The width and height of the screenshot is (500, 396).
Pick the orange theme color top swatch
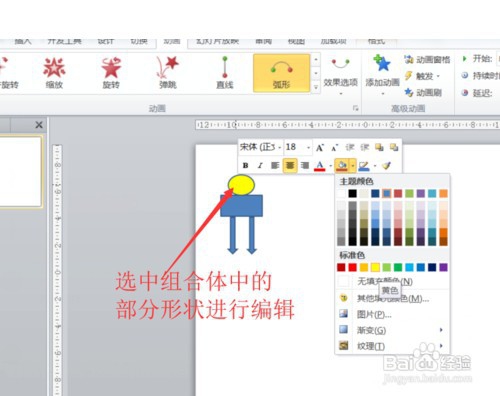[x=443, y=194]
